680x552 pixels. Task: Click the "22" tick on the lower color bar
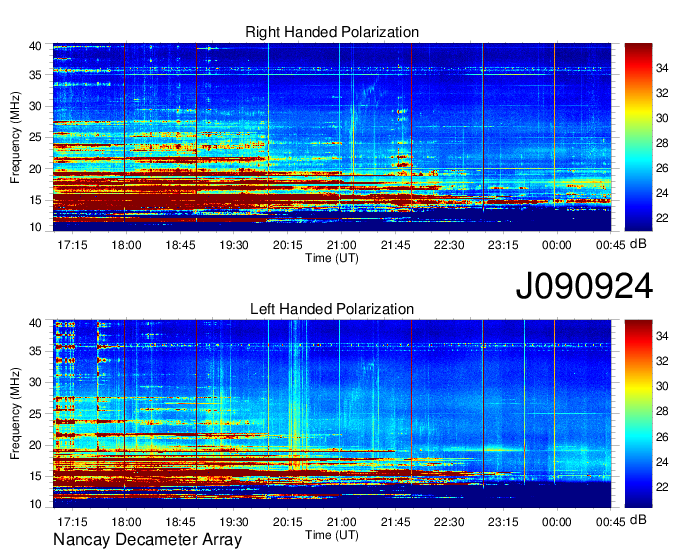point(662,487)
